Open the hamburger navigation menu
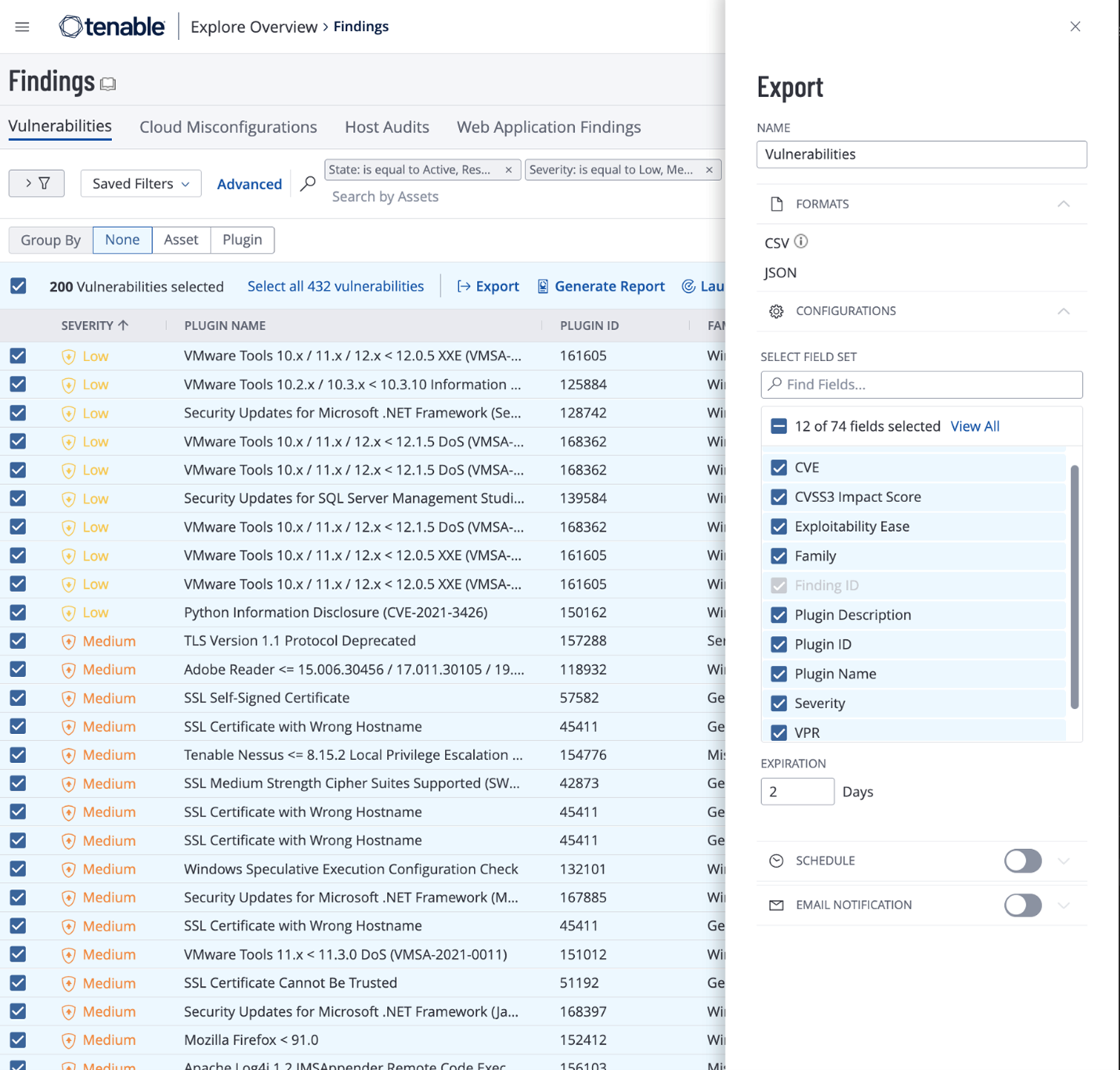This screenshot has width=1120, height=1070. pos(22,27)
